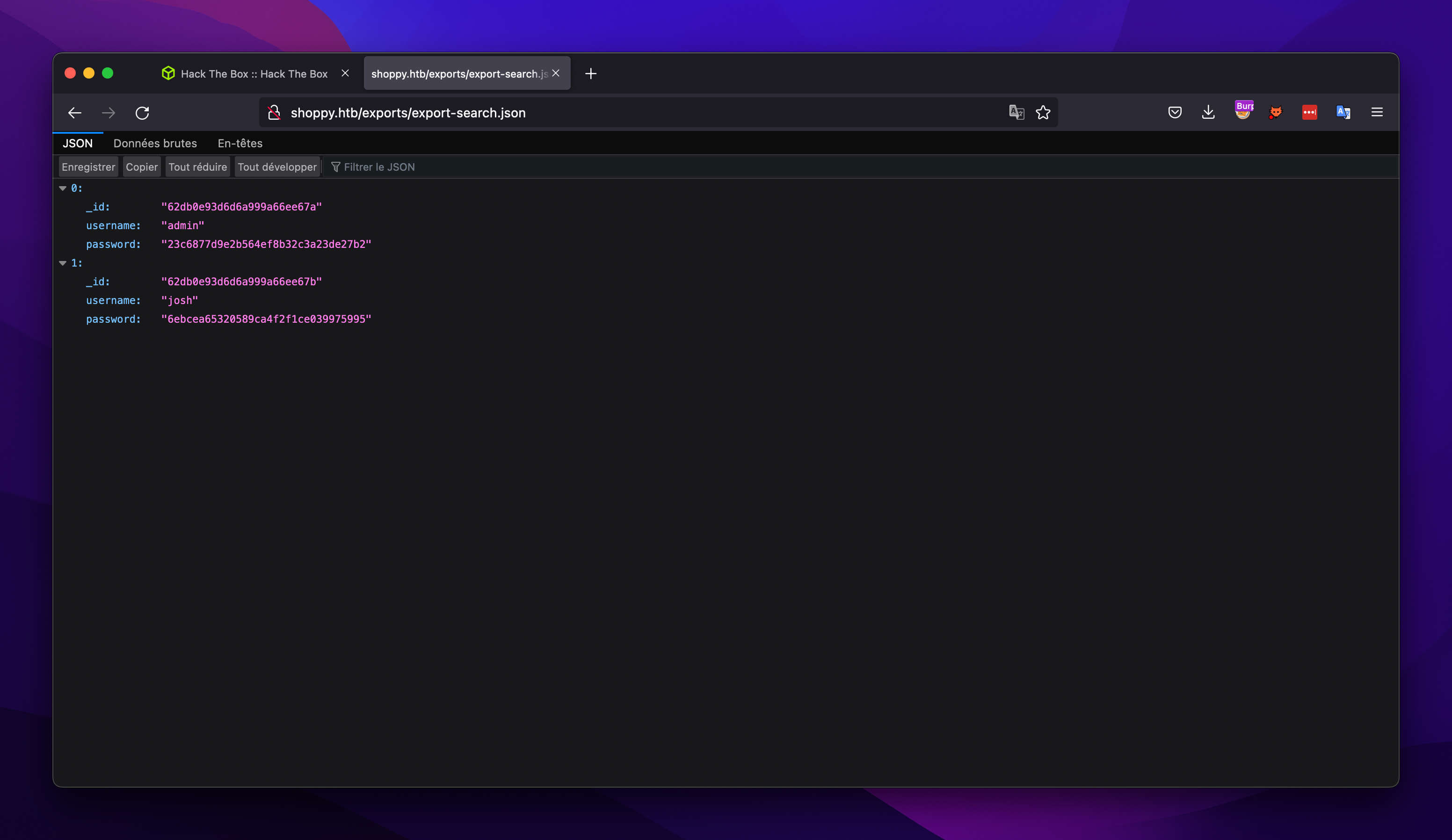1452x840 pixels.
Task: Select josh's _id value ending 67b
Action: coord(241,282)
